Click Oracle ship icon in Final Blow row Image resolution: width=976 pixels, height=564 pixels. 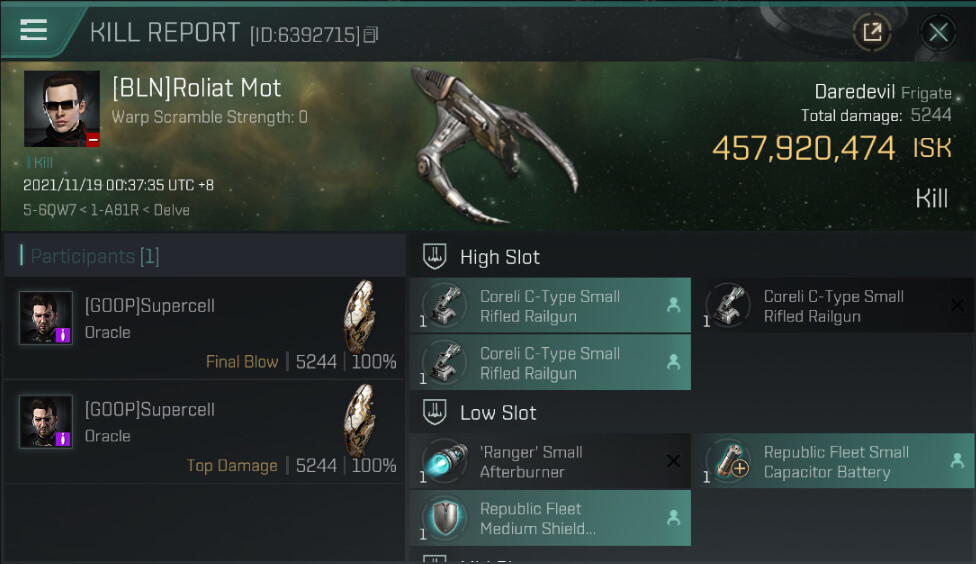359,316
